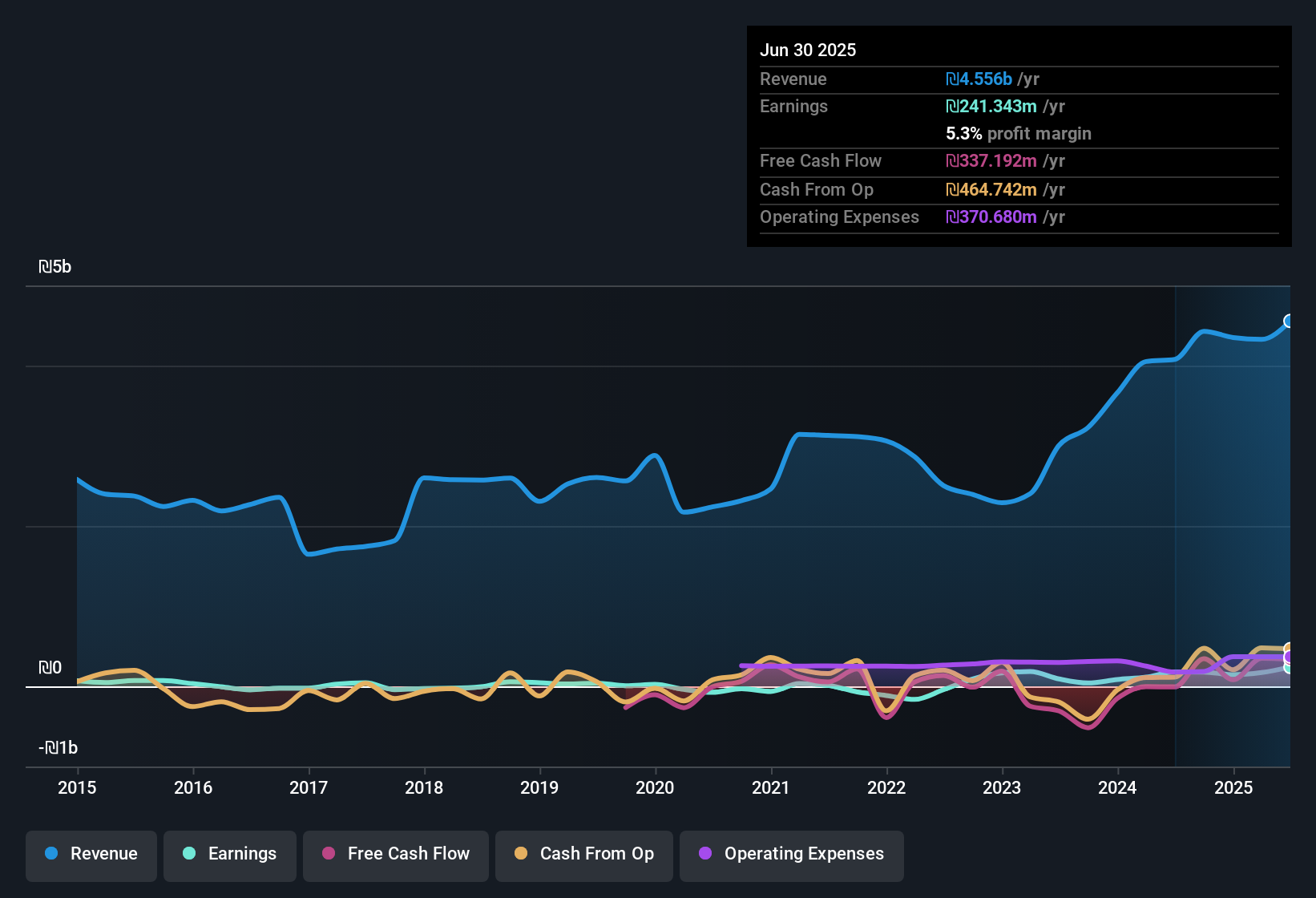Viewport: 1316px width, 898px height.
Task: Toggle the Earnings series off via legend
Action: [x=229, y=854]
